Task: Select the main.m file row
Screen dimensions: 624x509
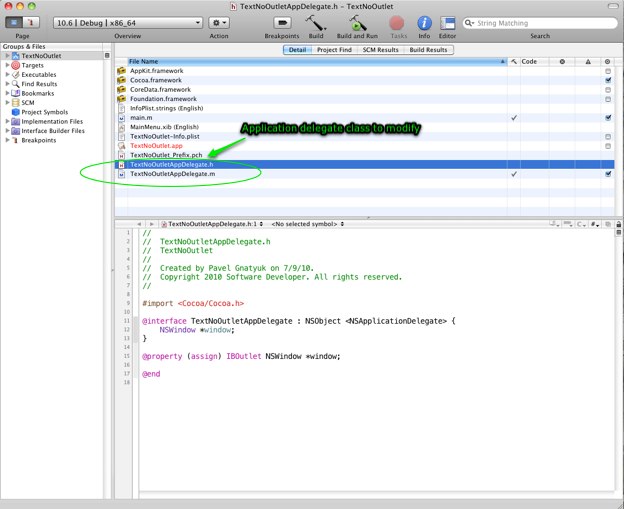Action: tap(364, 117)
